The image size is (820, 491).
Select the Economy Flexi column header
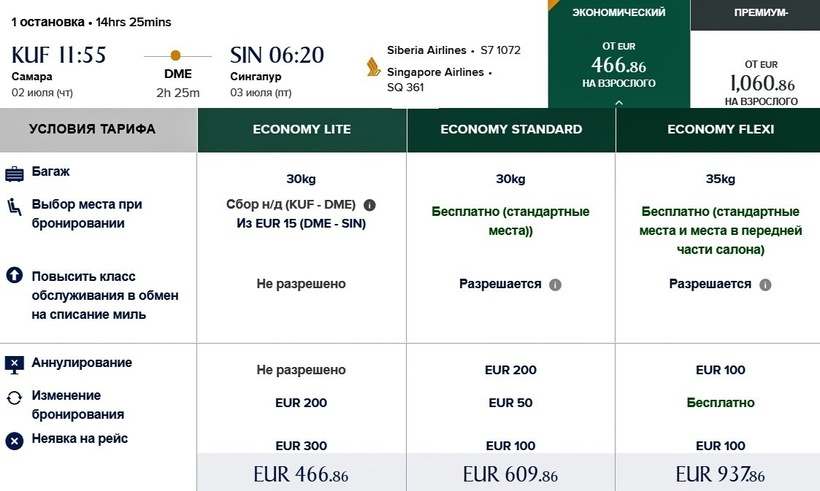click(720, 129)
